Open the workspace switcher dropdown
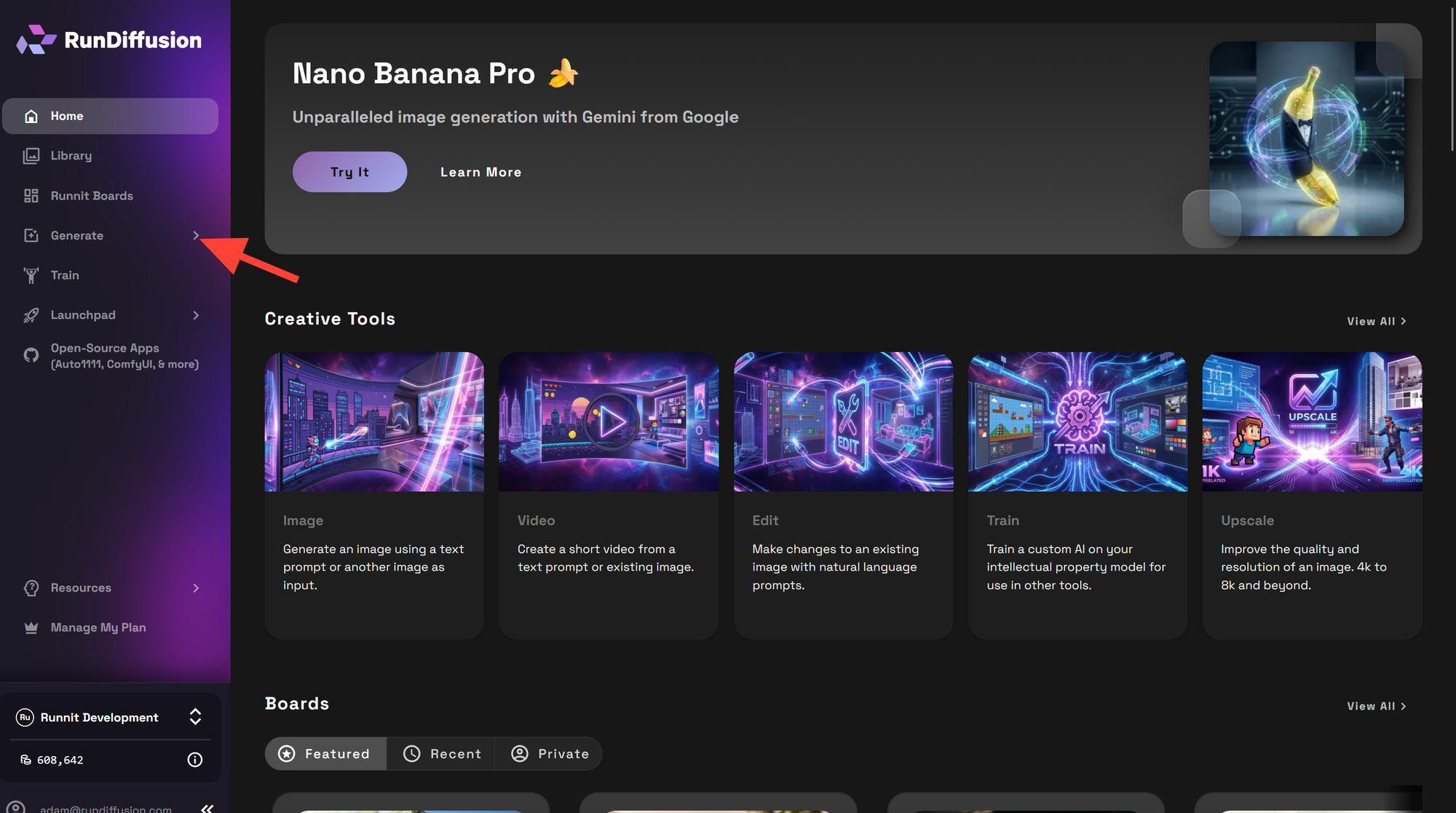Image resolution: width=1456 pixels, height=813 pixels. (x=195, y=717)
